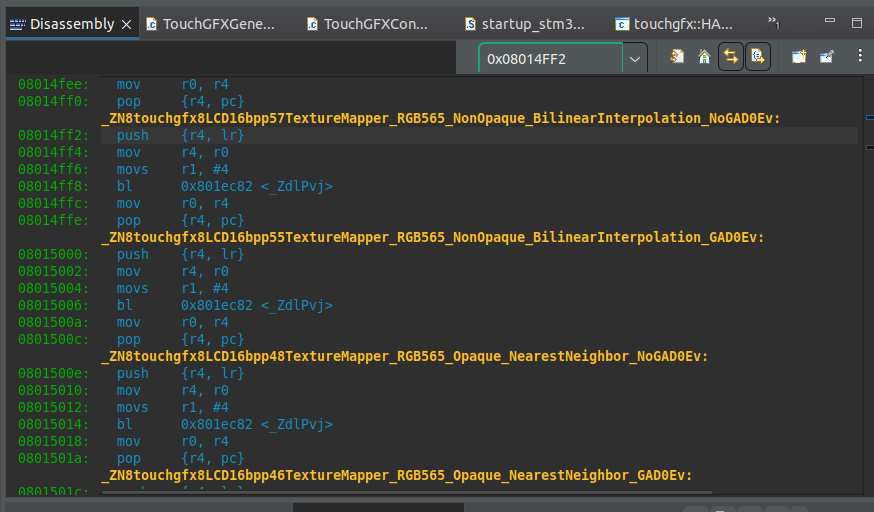Click the blue marker in the overview ruler

(x=870, y=118)
